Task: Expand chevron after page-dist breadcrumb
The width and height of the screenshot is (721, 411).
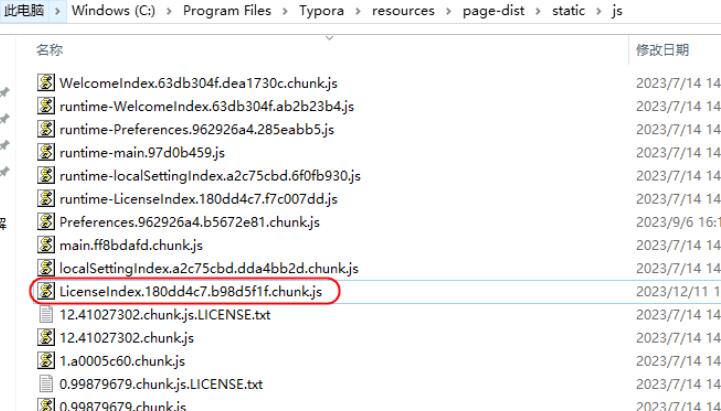Action: [x=538, y=11]
